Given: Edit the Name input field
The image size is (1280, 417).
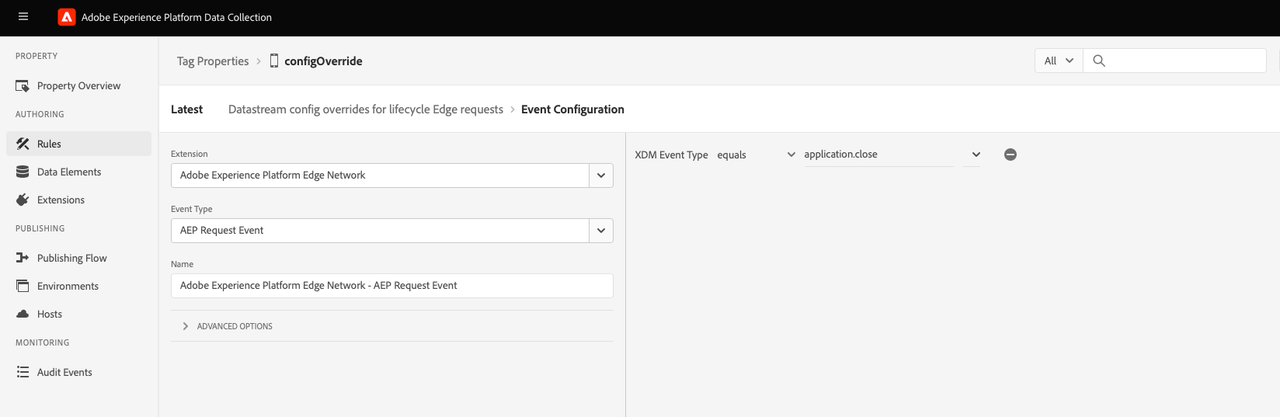Looking at the screenshot, I should [x=392, y=285].
